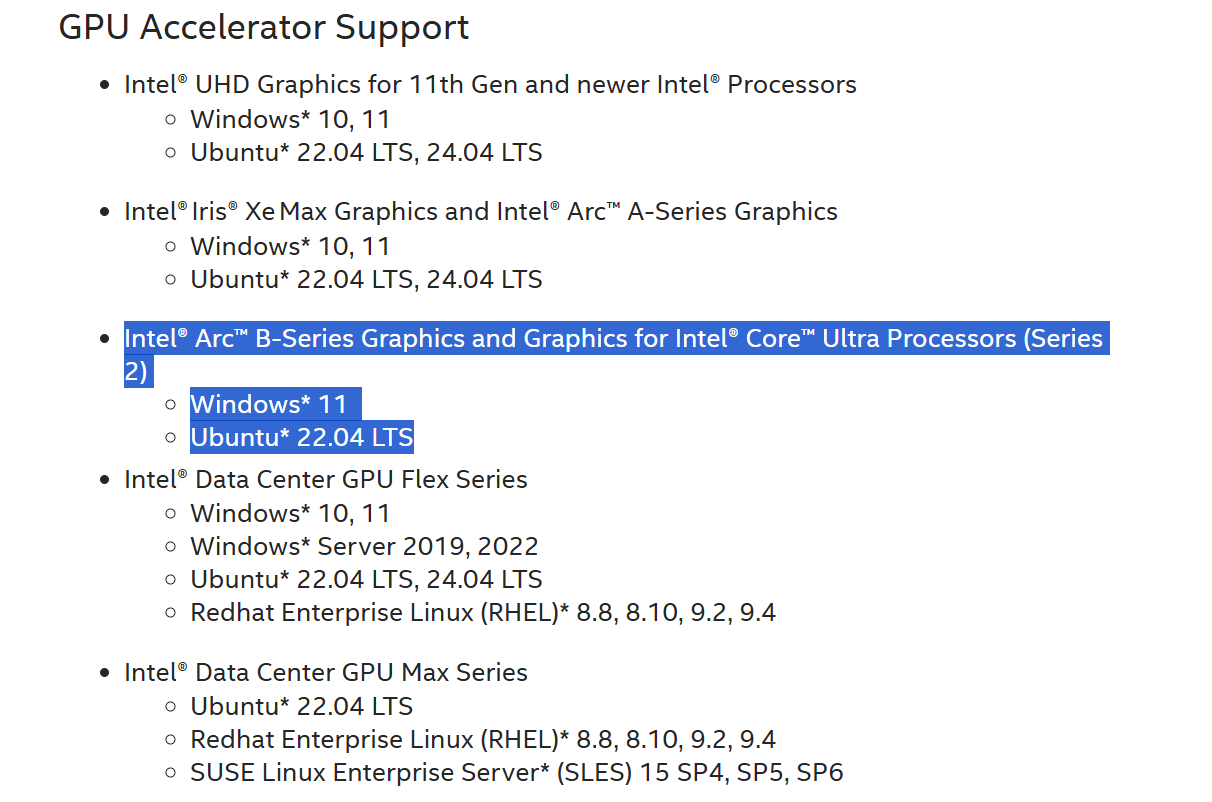Click the highlighted Windows 11 entry
This screenshot has height=802, width=1212.
coord(268,404)
